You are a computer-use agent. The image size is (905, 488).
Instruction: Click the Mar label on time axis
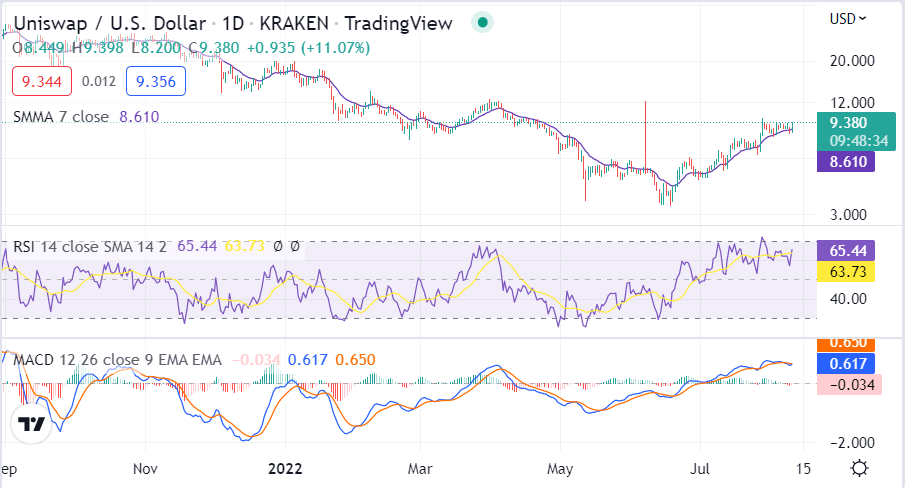click(420, 468)
